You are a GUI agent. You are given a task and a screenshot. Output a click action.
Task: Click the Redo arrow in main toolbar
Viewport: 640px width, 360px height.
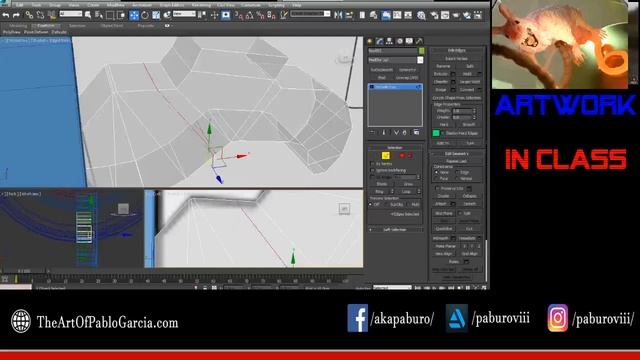pos(16,16)
